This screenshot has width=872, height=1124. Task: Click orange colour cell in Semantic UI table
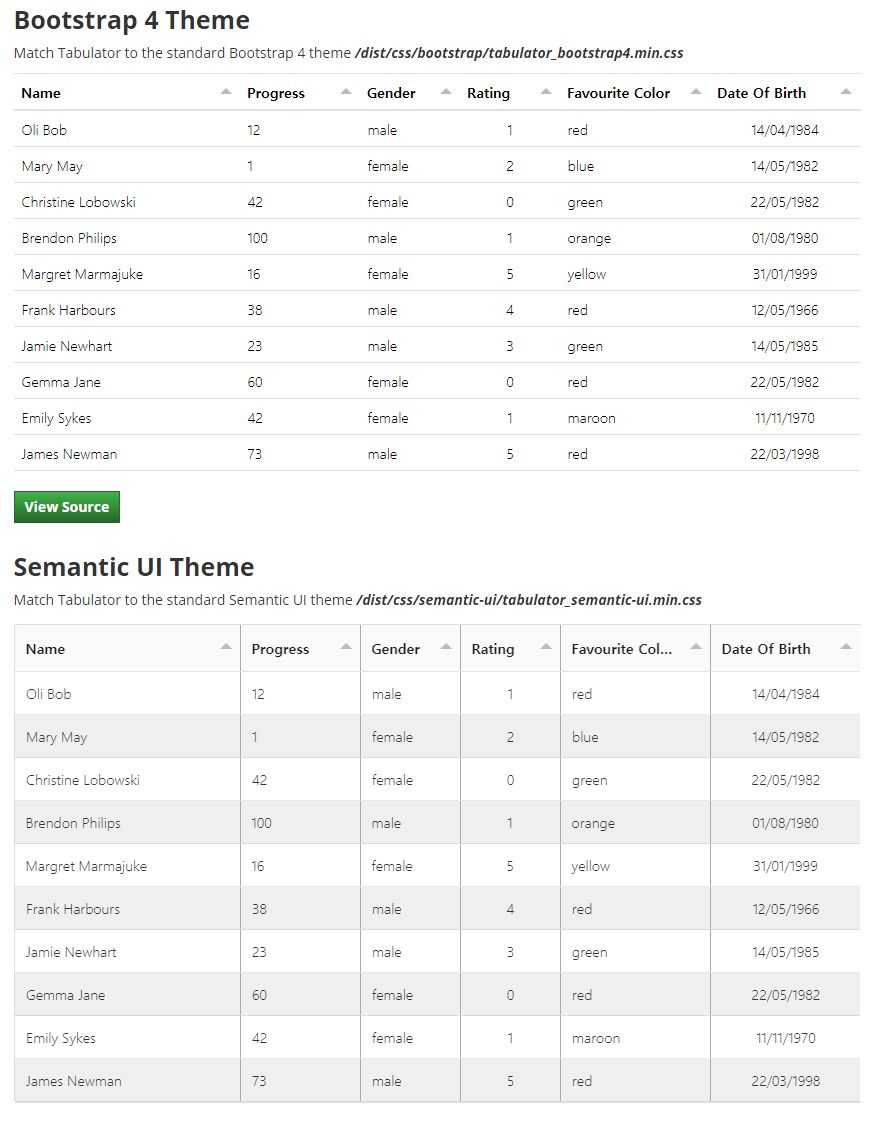tap(593, 824)
